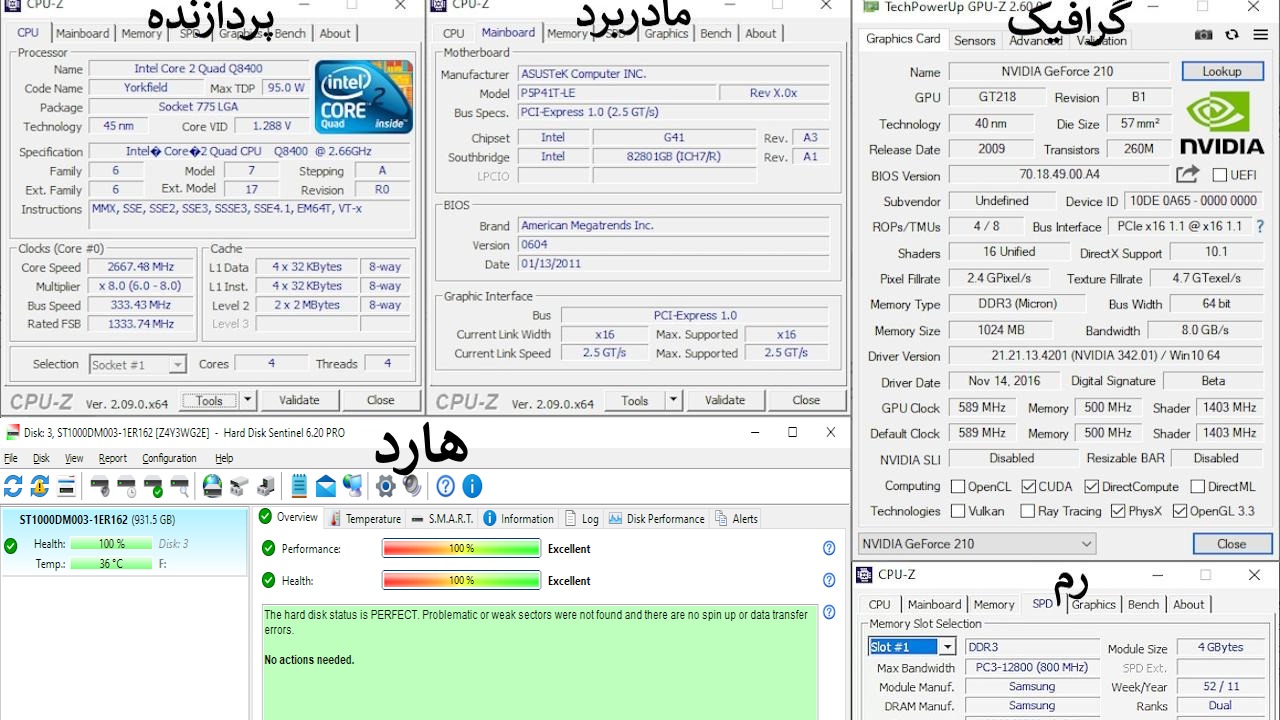Click the blue info toolbar icon
The image size is (1280, 720).
472,487
